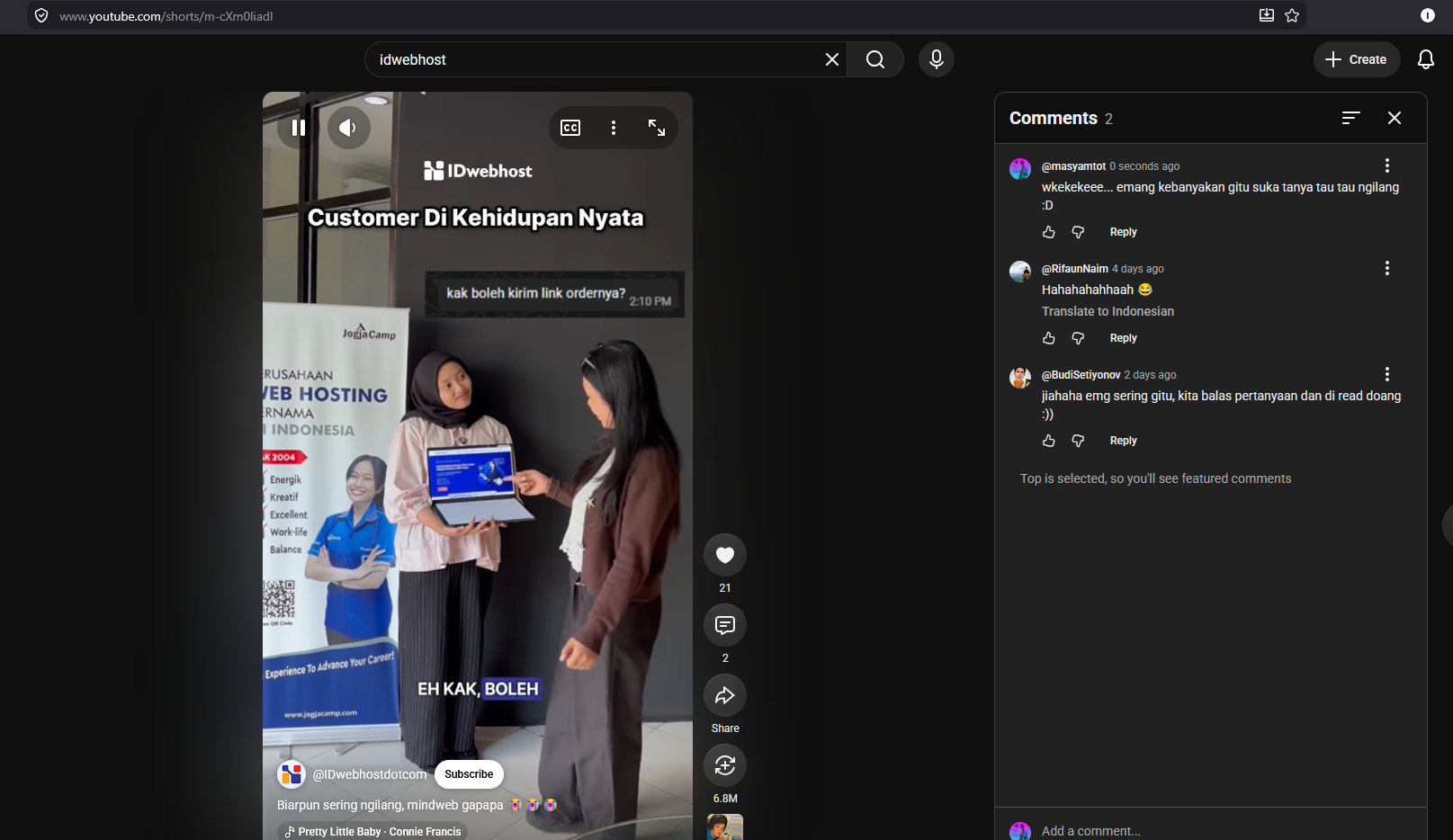The image size is (1453, 840).
Task: Open Pretty Little Baby sound link
Action: pyautogui.click(x=372, y=832)
